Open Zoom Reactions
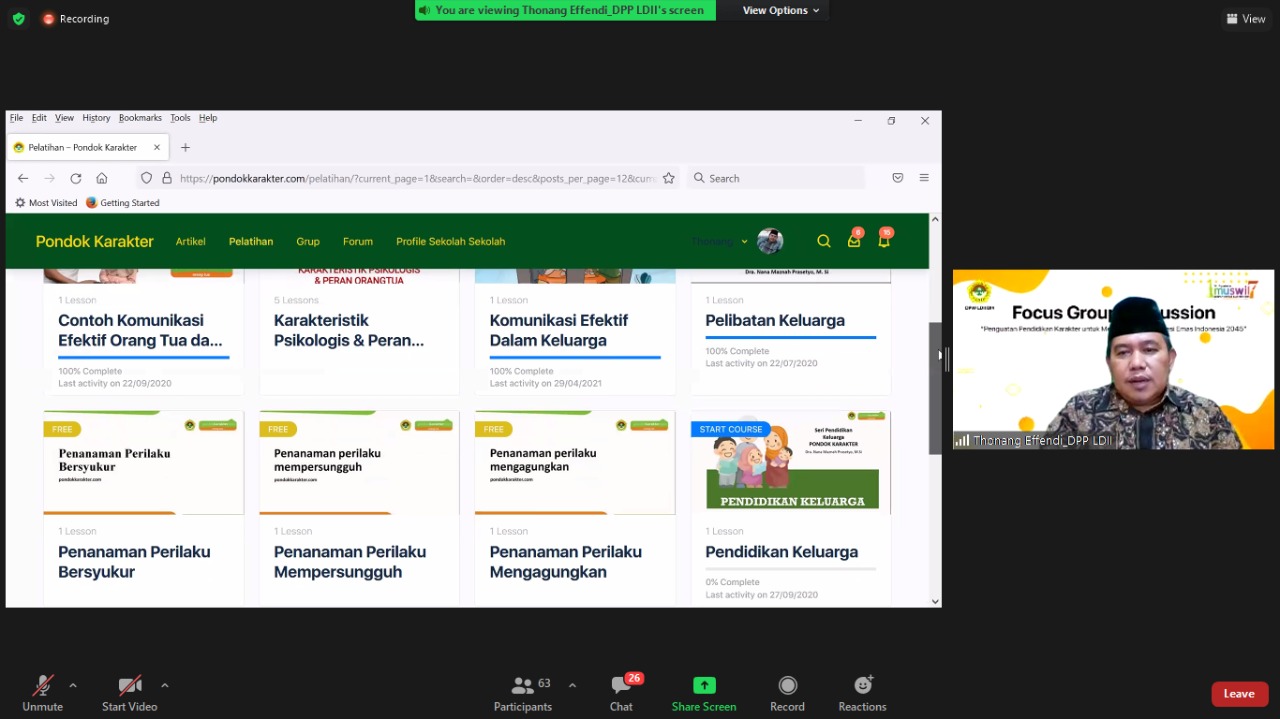Screen dimensions: 1280x719 pos(862,694)
